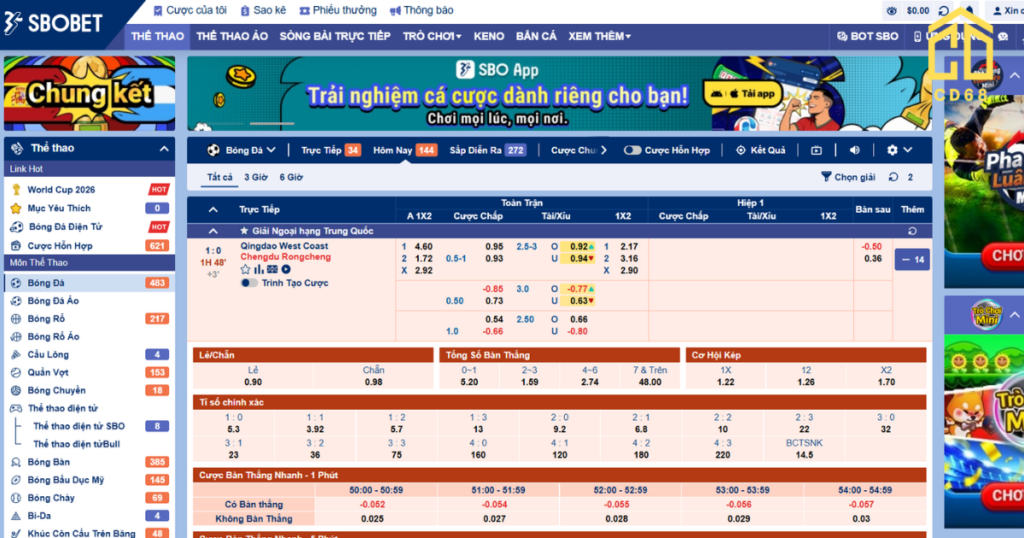Screen dimensions: 1024x538
Task: Open Phiếu thưởng vouchers
Action: pyautogui.click(x=338, y=10)
